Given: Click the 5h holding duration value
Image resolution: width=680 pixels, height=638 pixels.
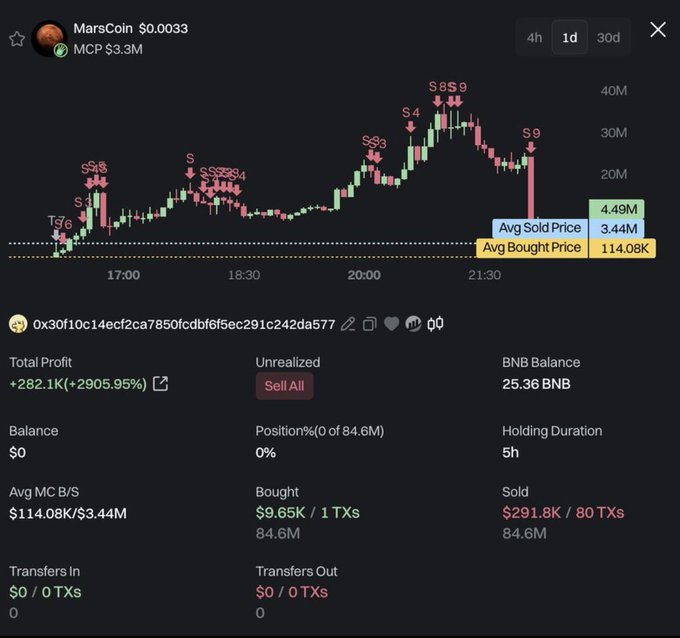Looking at the screenshot, I should [x=510, y=452].
